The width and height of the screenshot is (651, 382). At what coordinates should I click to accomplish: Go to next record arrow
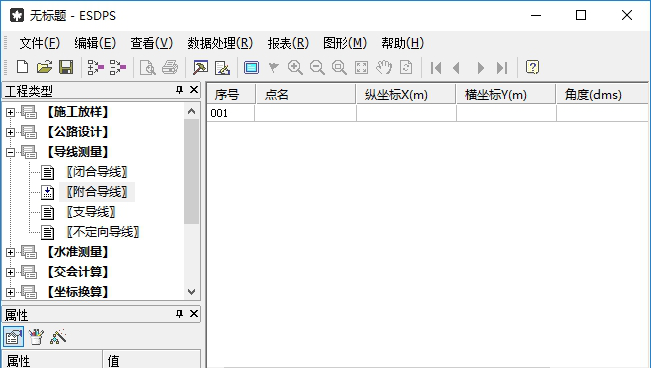(480, 68)
